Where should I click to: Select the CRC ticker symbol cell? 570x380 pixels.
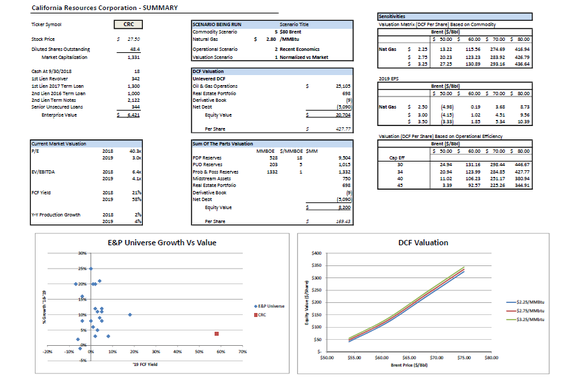128,24
